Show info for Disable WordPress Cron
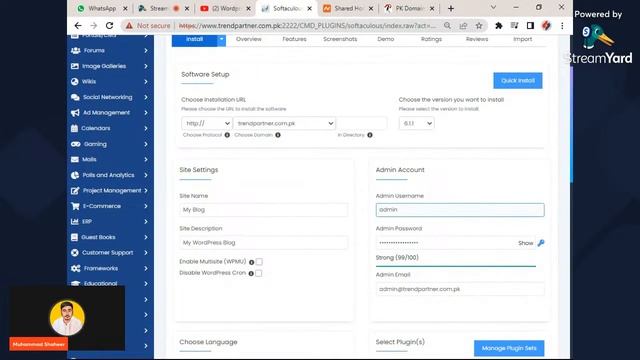640x360 pixels. (x=251, y=273)
